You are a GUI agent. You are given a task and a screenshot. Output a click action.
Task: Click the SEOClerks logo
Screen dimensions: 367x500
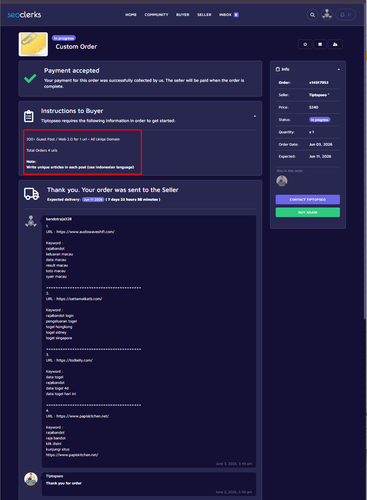(24, 15)
